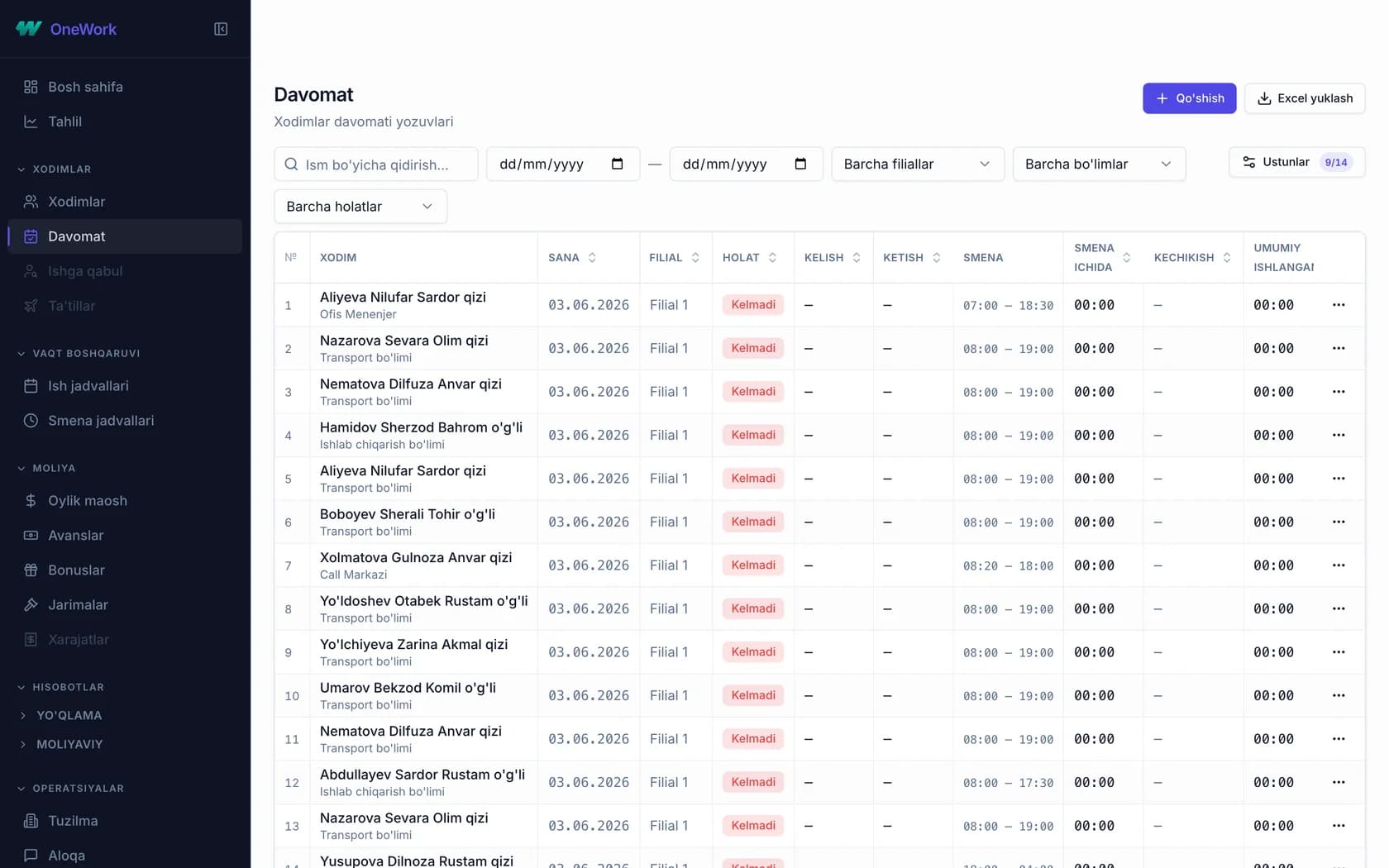Go to Bosh sahifa in sidebar

coord(125,87)
